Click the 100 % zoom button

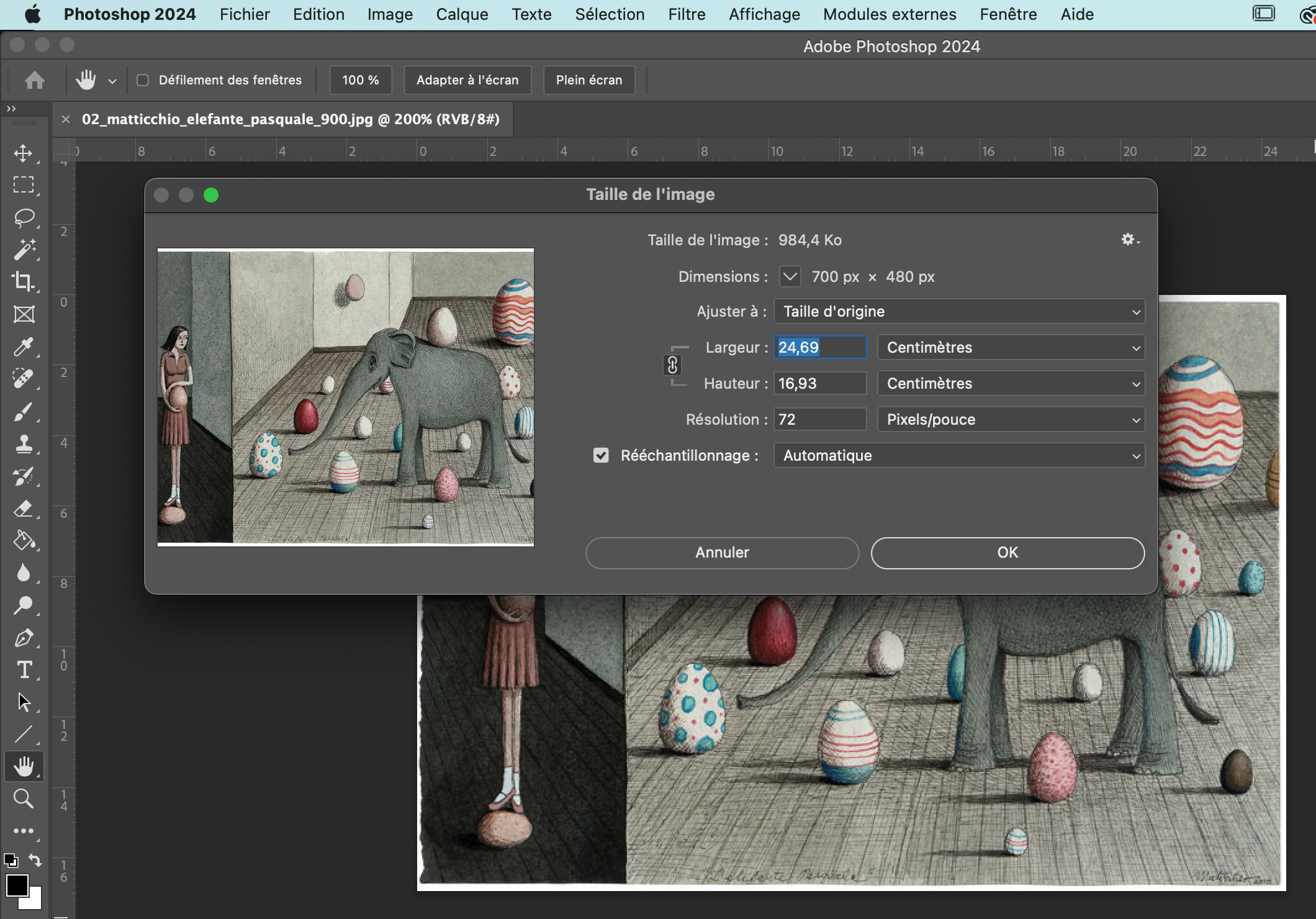pos(360,80)
